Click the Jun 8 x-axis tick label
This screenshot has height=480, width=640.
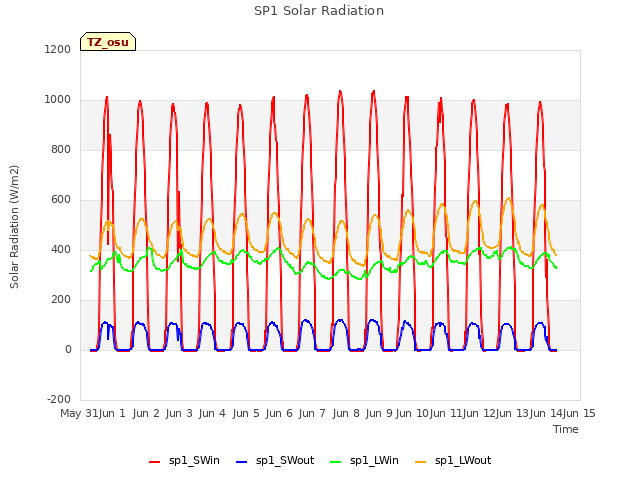346,413
